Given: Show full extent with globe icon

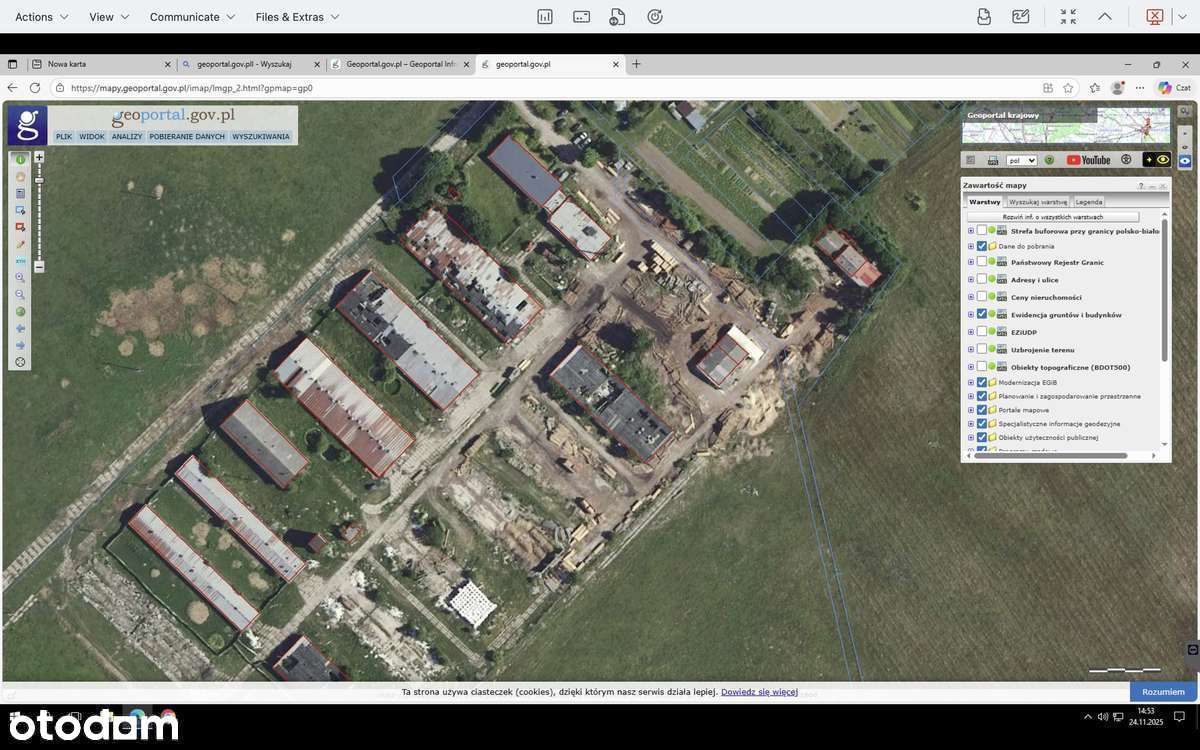Looking at the screenshot, I should pyautogui.click(x=20, y=311).
